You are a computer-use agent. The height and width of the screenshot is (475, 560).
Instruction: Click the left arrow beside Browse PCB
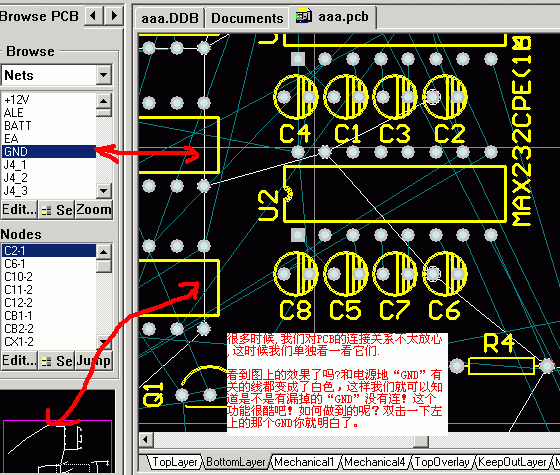94,16
